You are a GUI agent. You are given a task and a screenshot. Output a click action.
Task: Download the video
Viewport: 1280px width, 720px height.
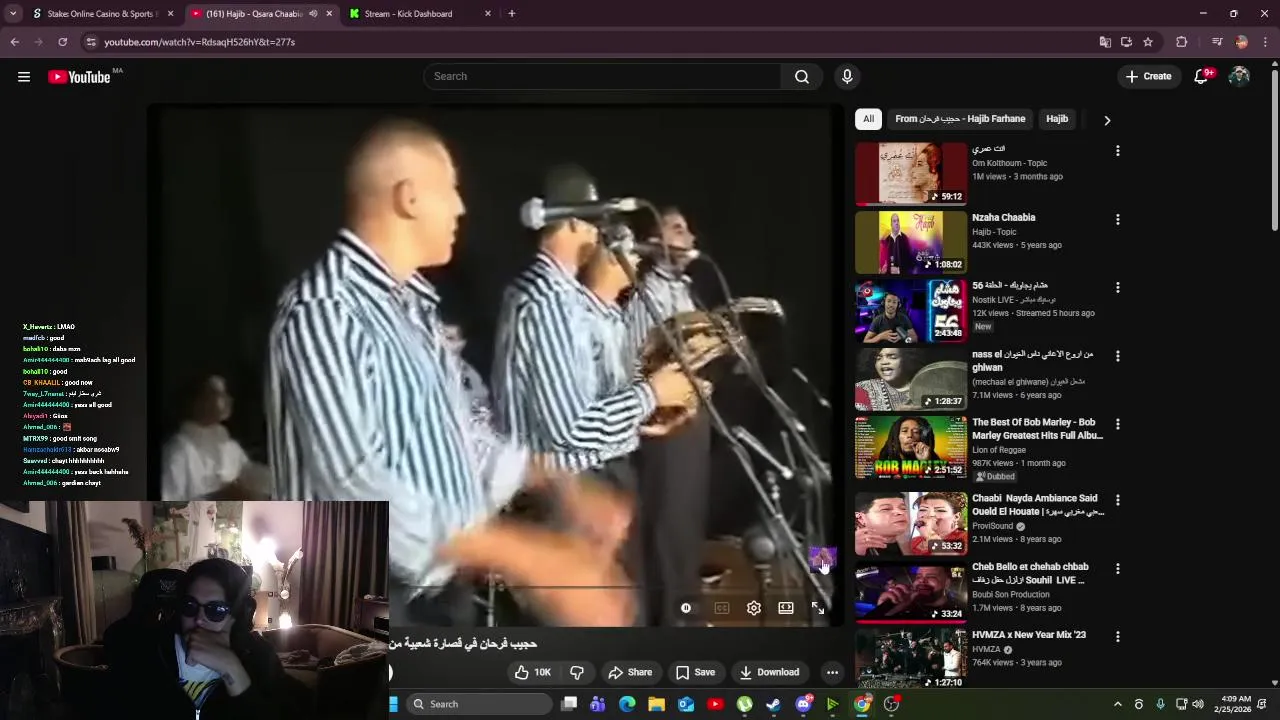click(x=769, y=672)
